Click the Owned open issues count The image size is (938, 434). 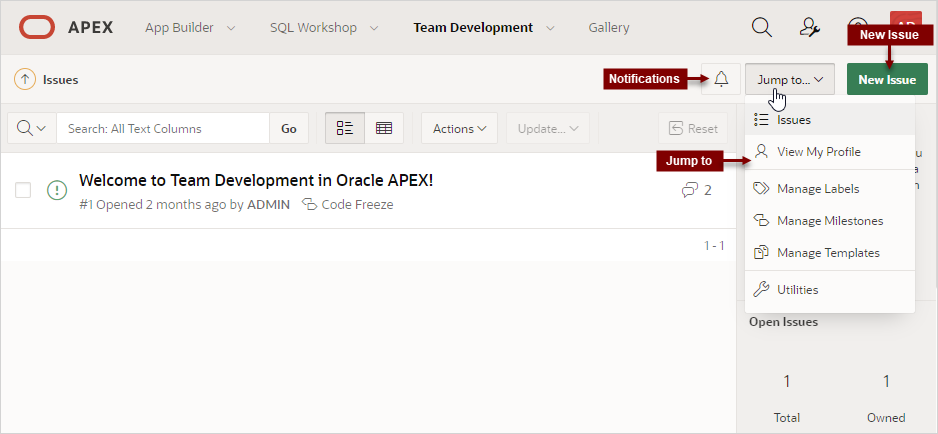(x=886, y=381)
